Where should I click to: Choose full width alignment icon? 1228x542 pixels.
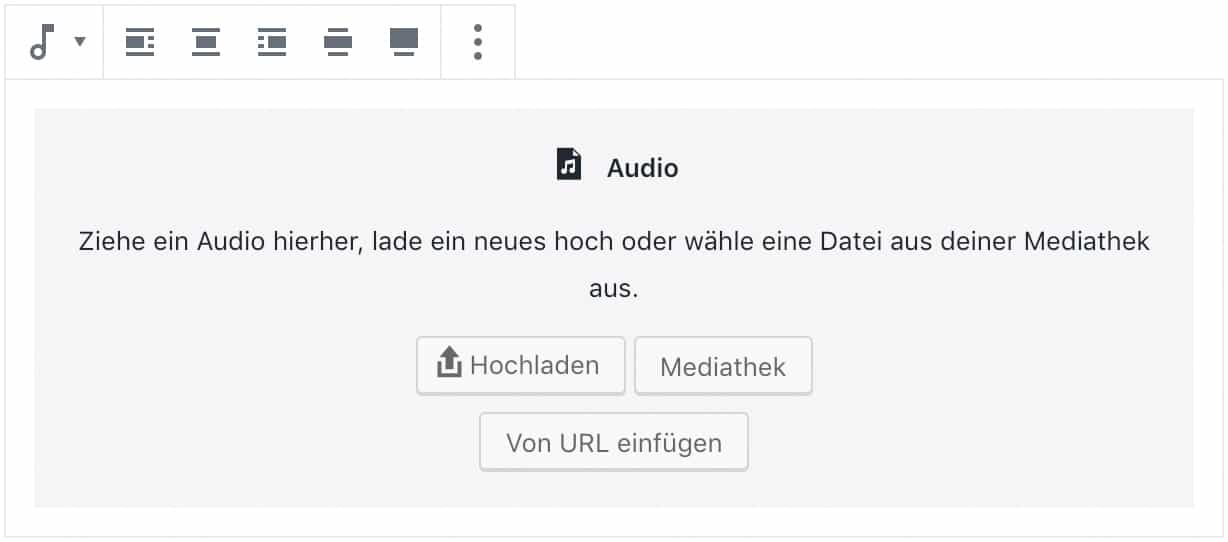[x=404, y=42]
